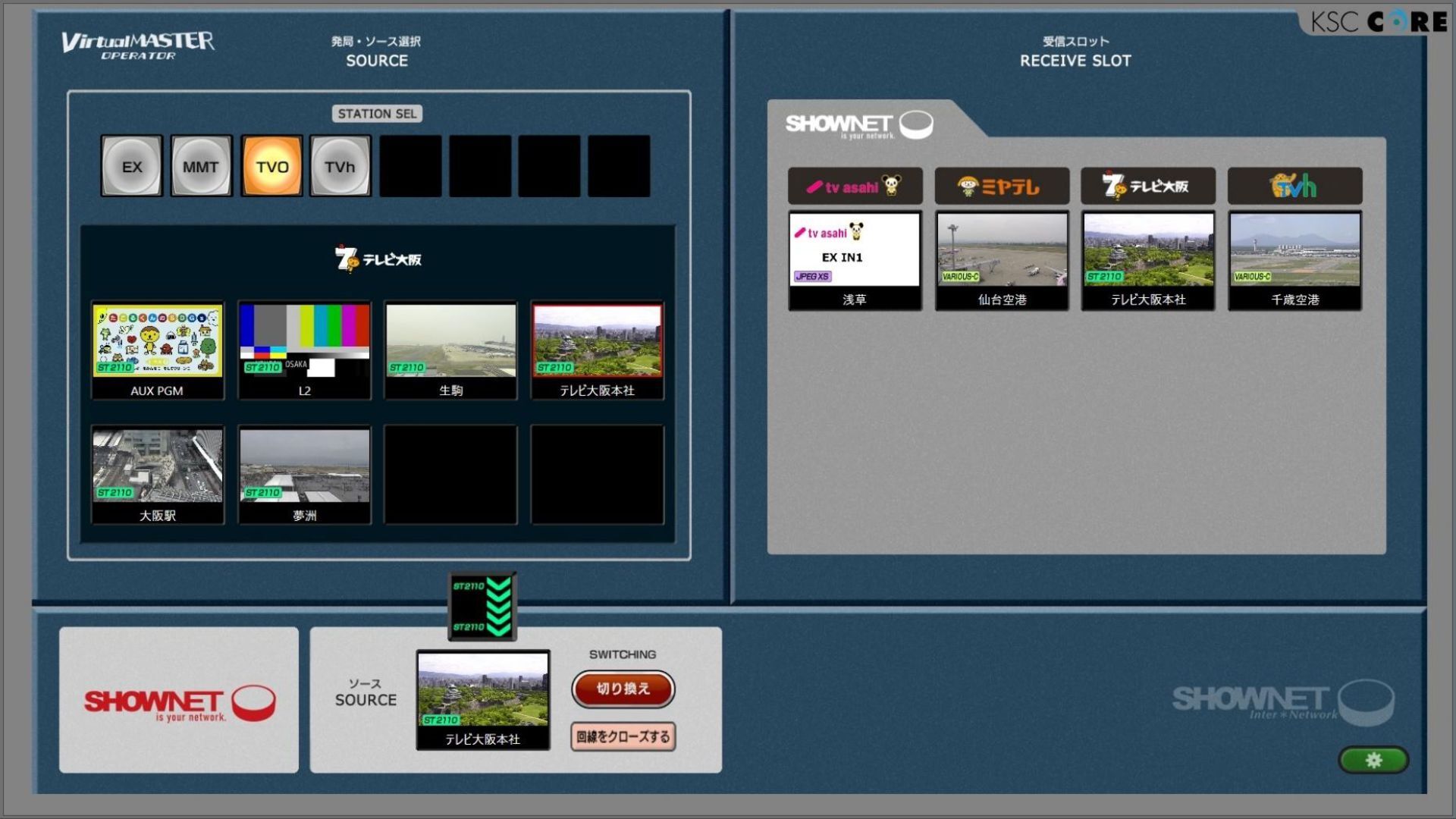This screenshot has width=1456, height=819.
Task: Click the red SHOWNET logo panel
Action: pyautogui.click(x=179, y=700)
